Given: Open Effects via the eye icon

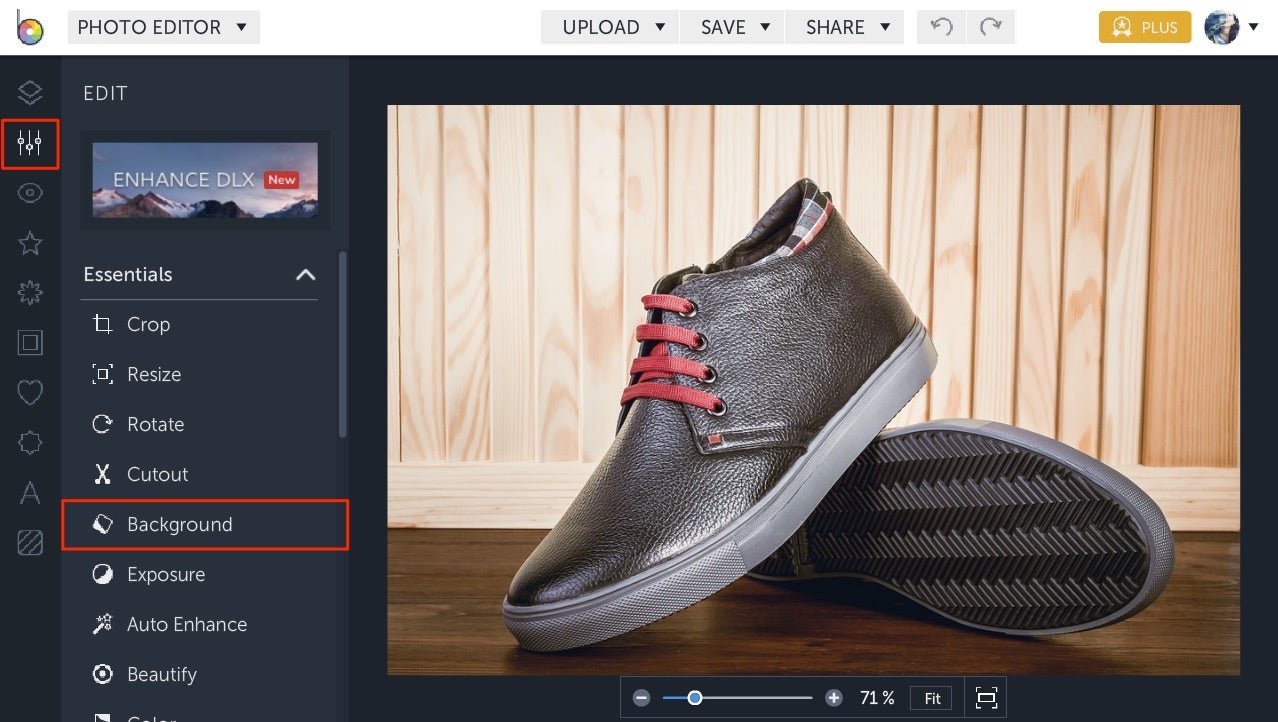Looking at the screenshot, I should (29, 192).
